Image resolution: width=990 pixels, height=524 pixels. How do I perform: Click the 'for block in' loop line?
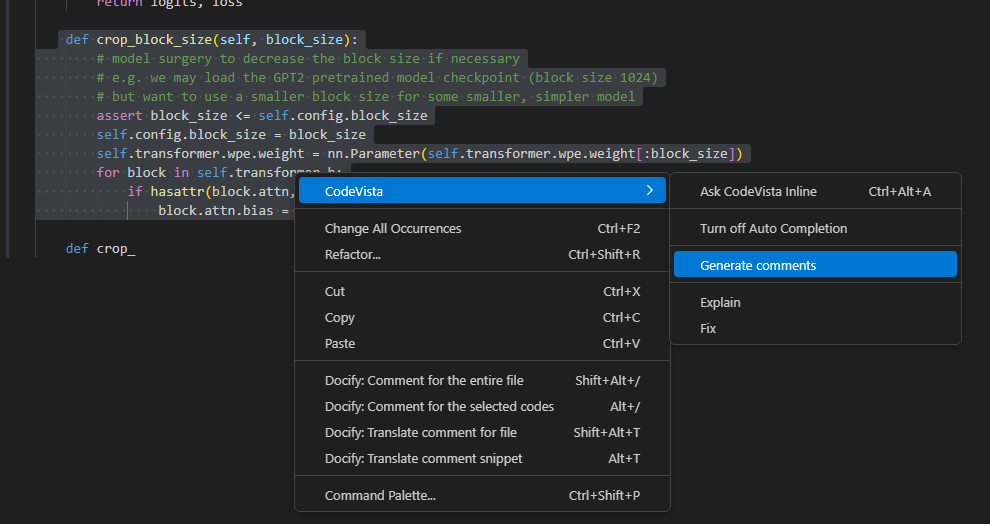[219, 172]
